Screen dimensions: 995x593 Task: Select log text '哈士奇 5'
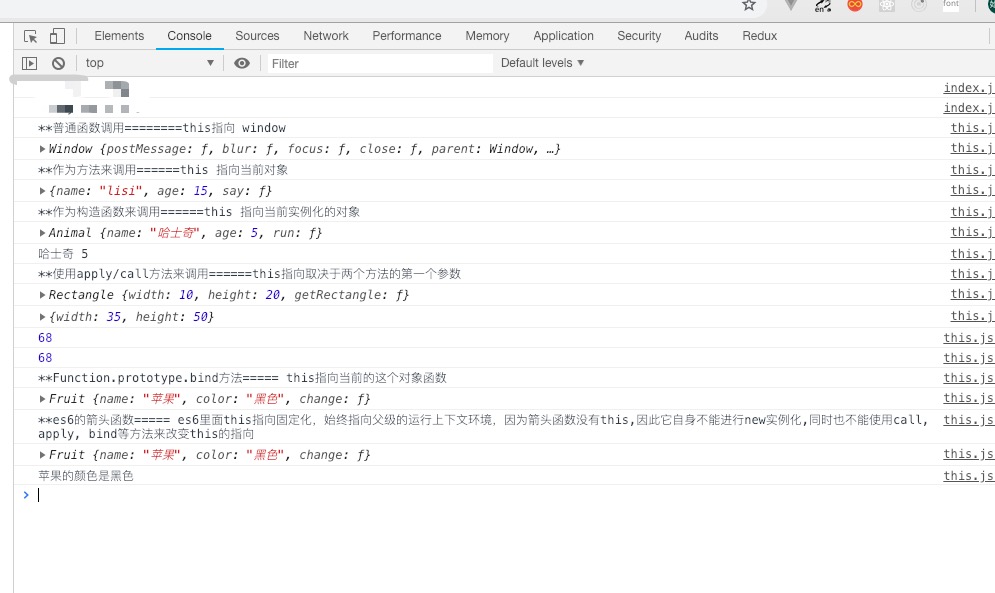click(63, 254)
